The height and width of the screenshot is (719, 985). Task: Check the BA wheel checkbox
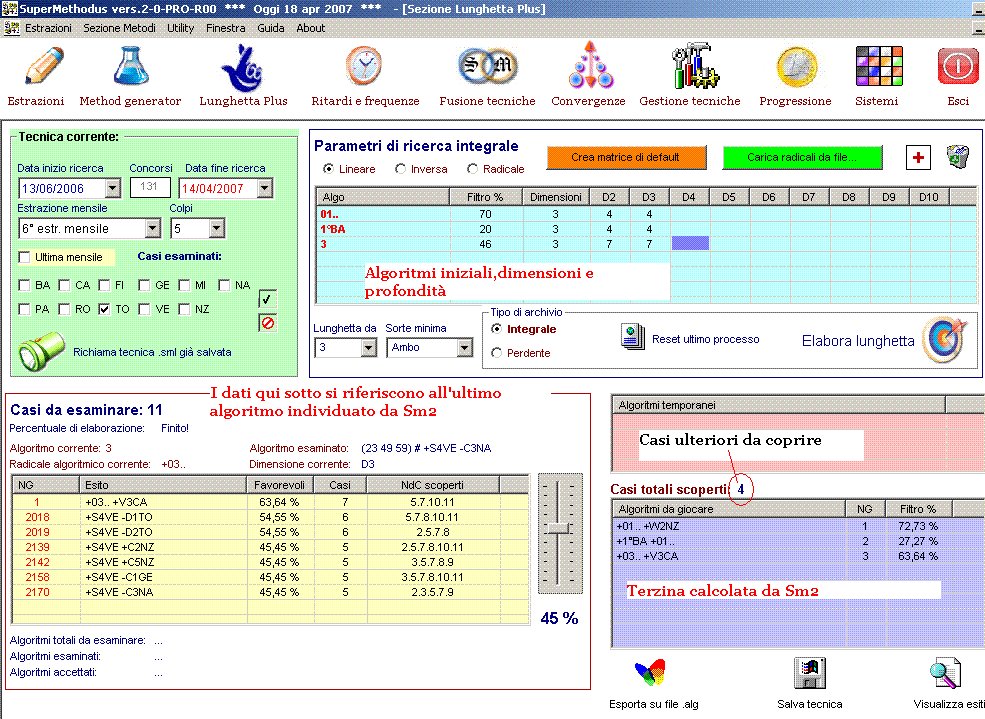pos(24,286)
